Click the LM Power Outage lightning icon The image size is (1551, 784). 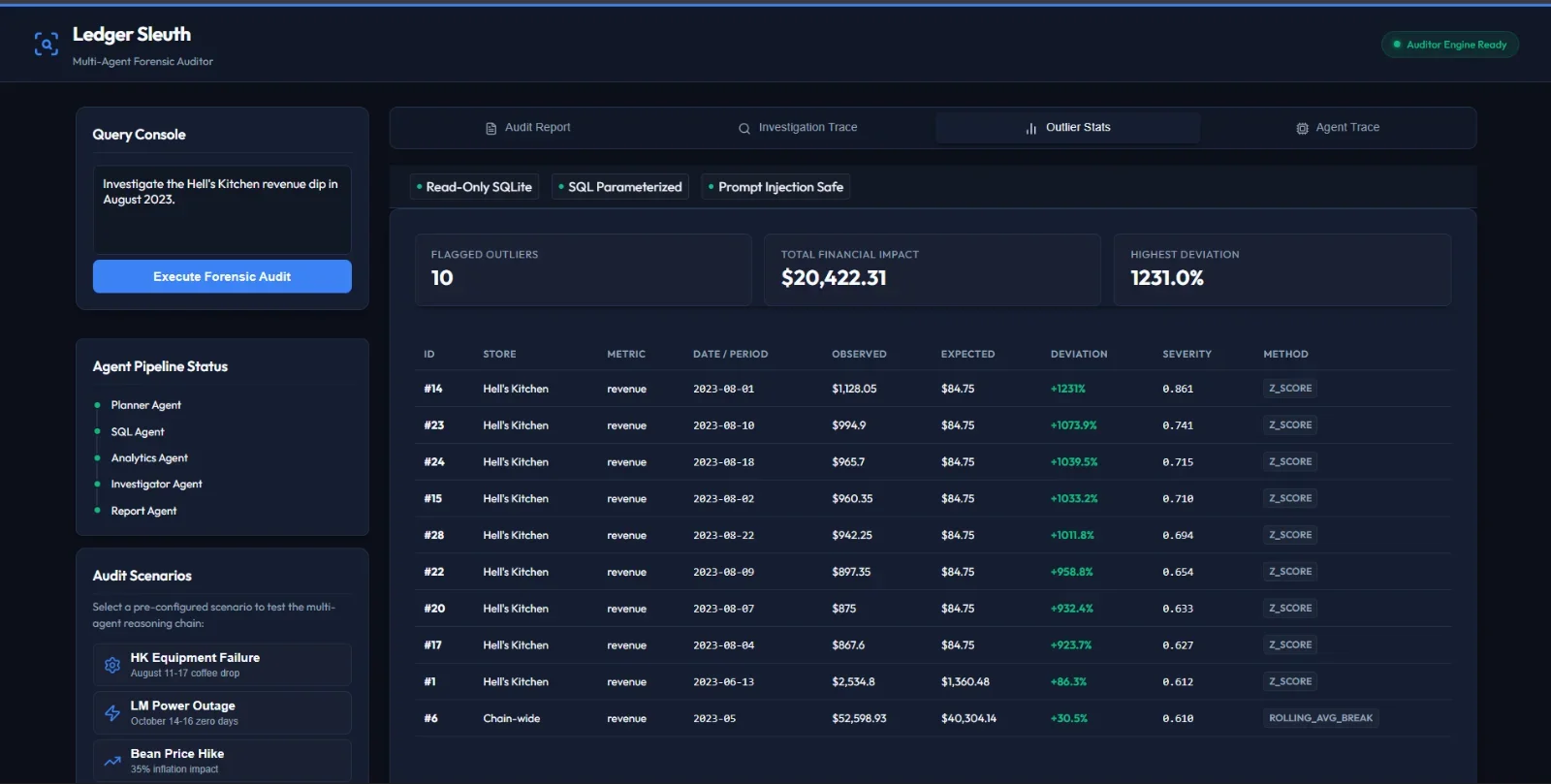point(112,713)
